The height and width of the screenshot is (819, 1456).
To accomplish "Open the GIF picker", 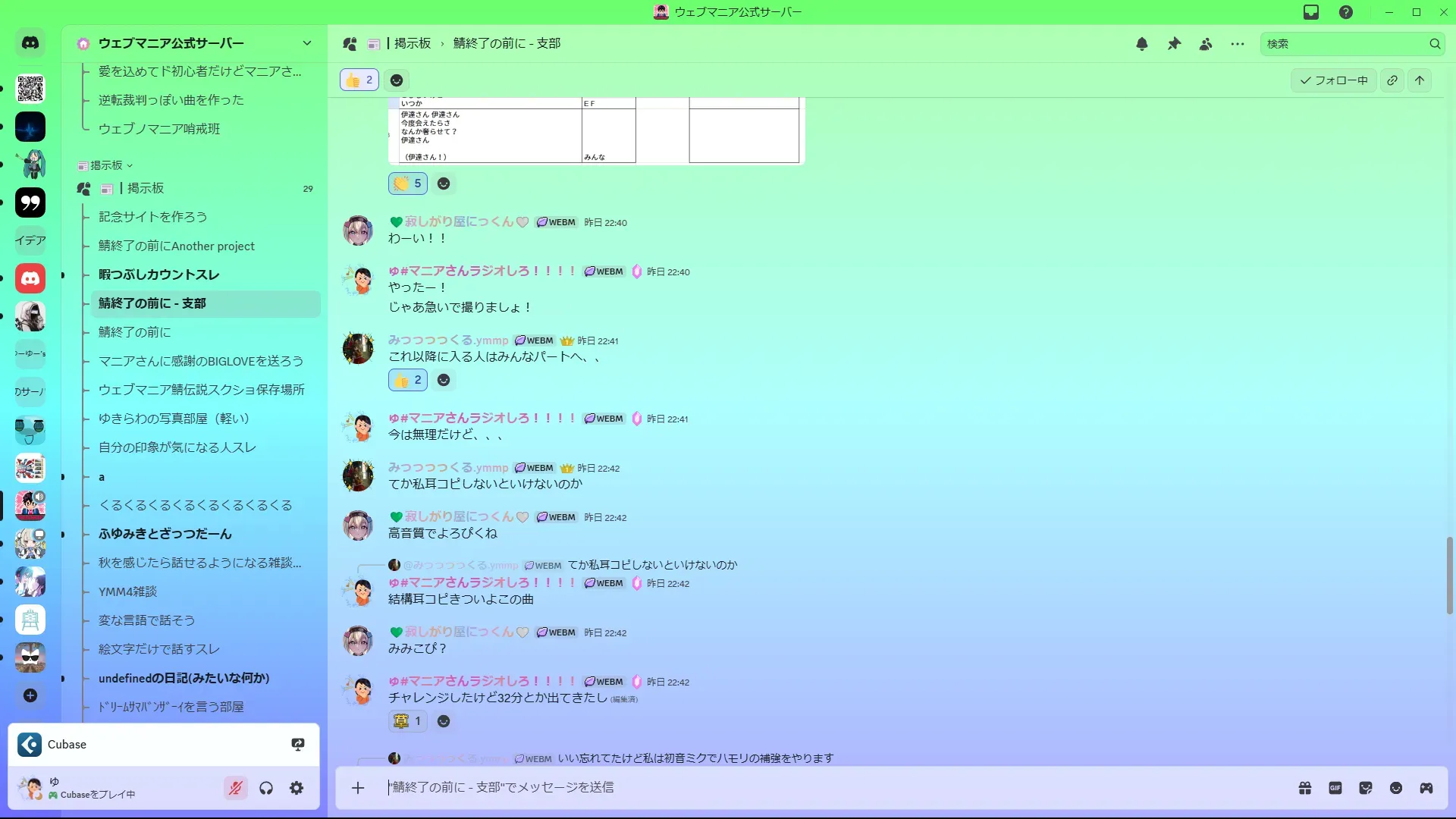I will point(1335,788).
